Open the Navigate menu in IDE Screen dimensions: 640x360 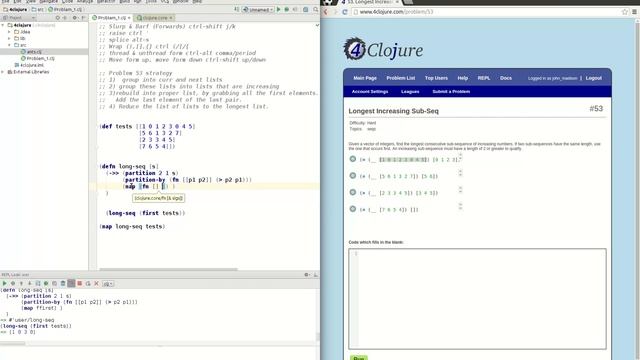[49, 2]
